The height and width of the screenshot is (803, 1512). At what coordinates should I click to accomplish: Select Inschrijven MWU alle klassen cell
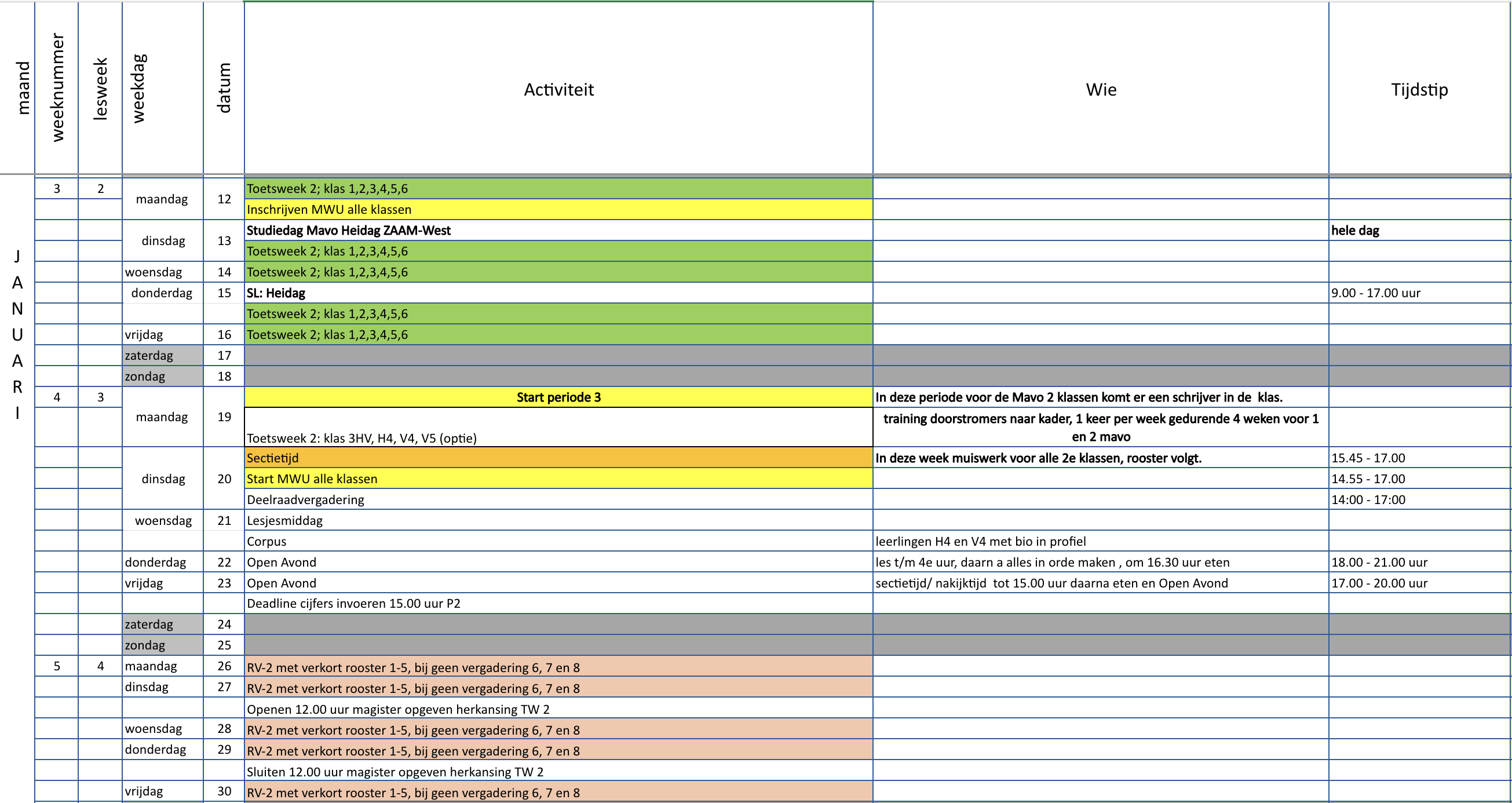tap(558, 210)
